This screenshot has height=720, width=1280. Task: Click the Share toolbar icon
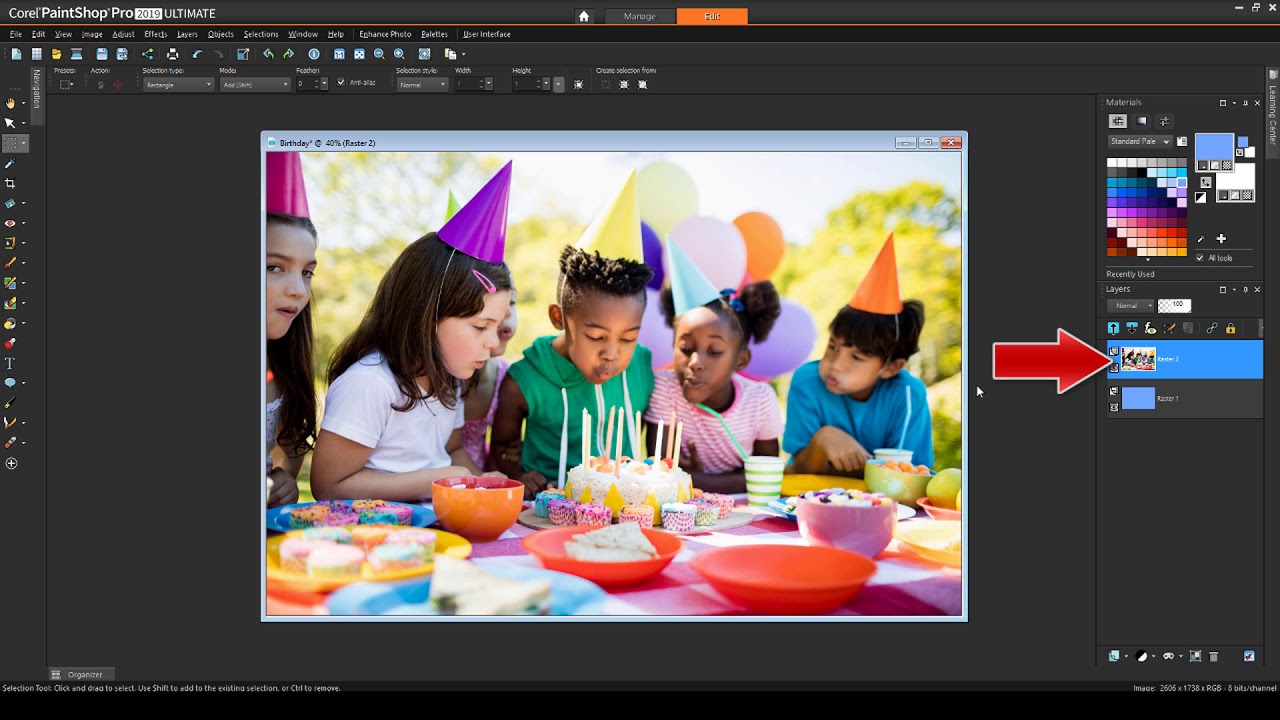(x=148, y=54)
